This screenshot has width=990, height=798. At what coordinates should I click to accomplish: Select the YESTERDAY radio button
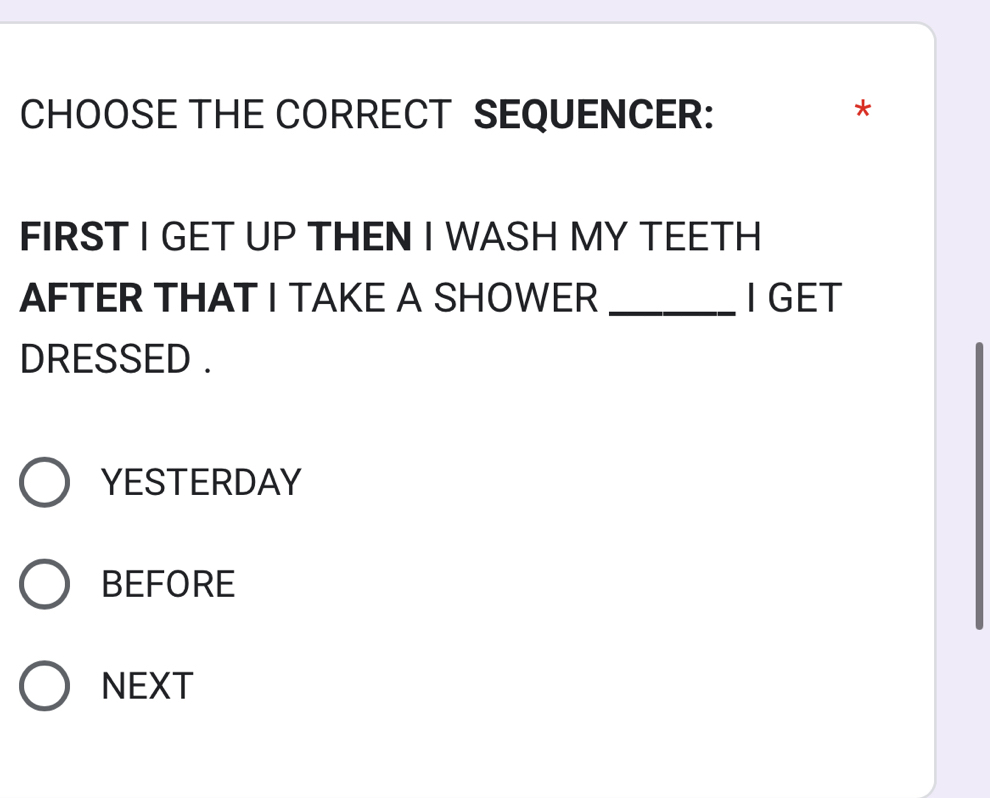coord(45,483)
